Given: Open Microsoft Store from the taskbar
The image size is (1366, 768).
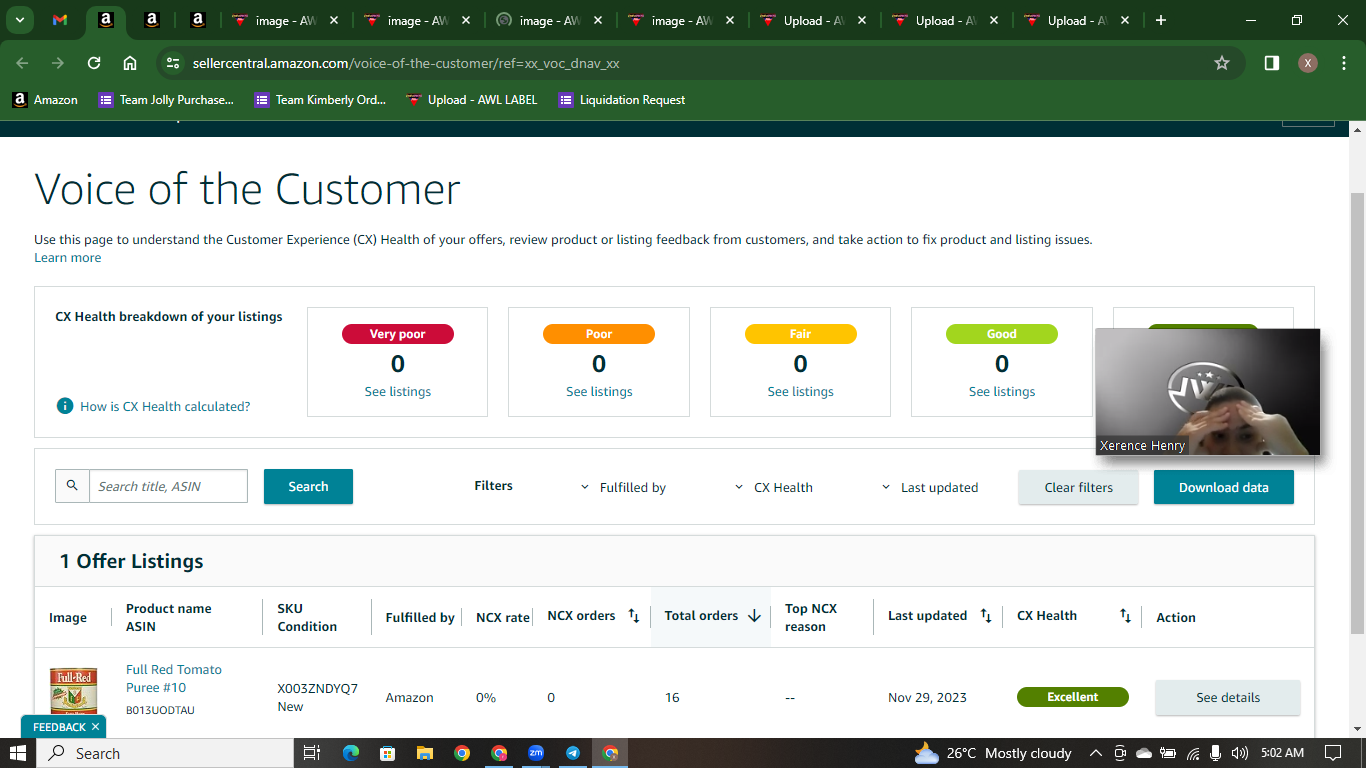Looking at the screenshot, I should click(x=387, y=753).
